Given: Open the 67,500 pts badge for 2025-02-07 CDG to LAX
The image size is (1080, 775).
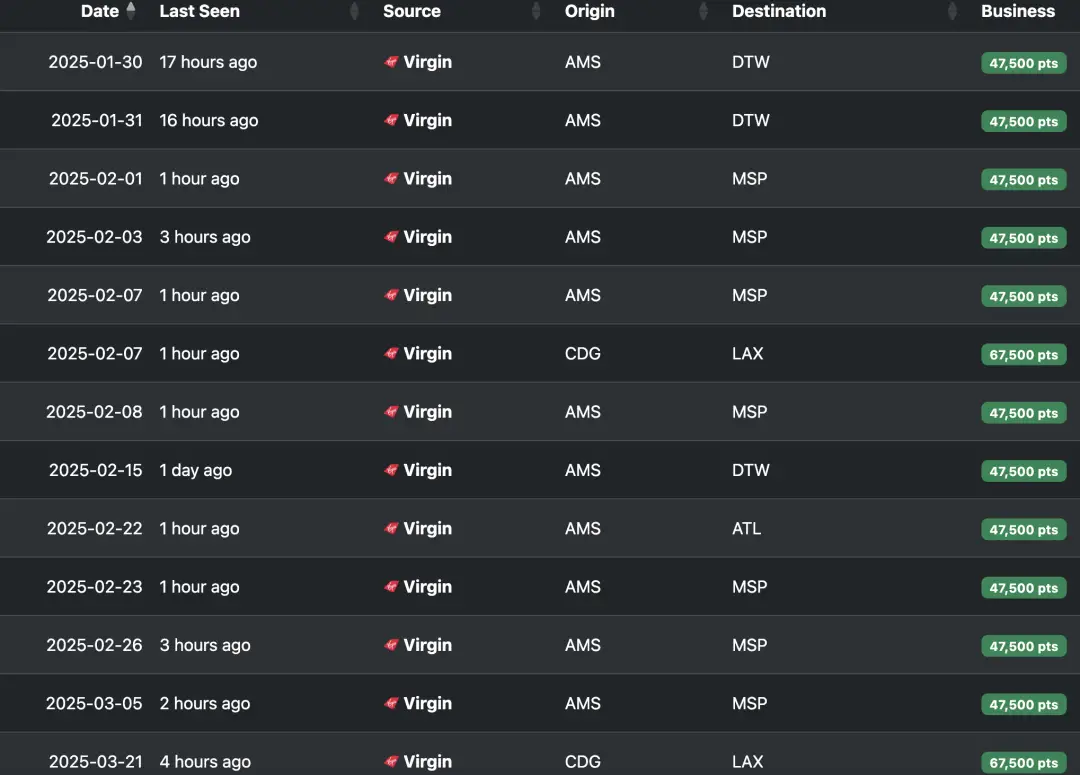Looking at the screenshot, I should (x=1023, y=355).
